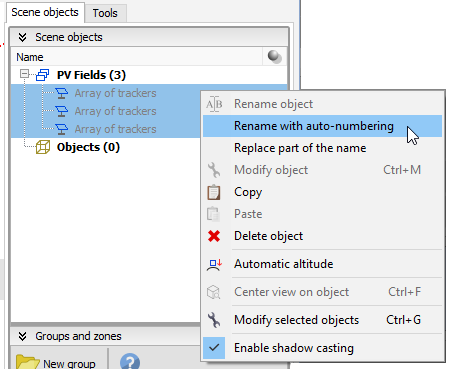This screenshot has width=449, height=369.
Task: Click the third tracker array icon
Action: pyautogui.click(x=62, y=129)
